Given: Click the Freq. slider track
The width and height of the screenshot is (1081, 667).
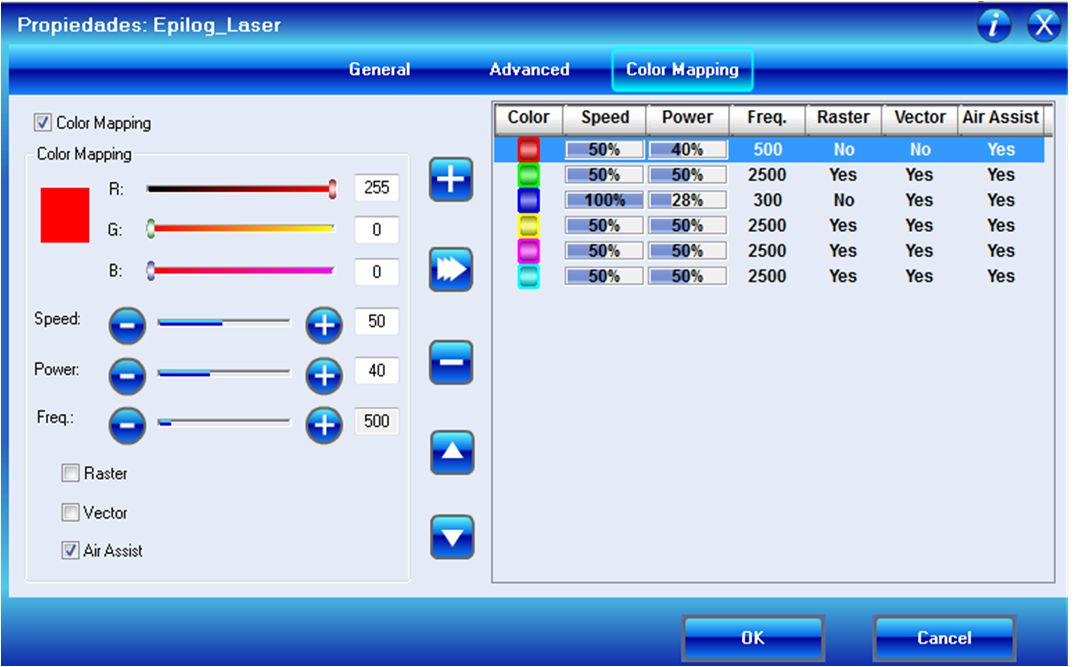Looking at the screenshot, I should [224, 422].
